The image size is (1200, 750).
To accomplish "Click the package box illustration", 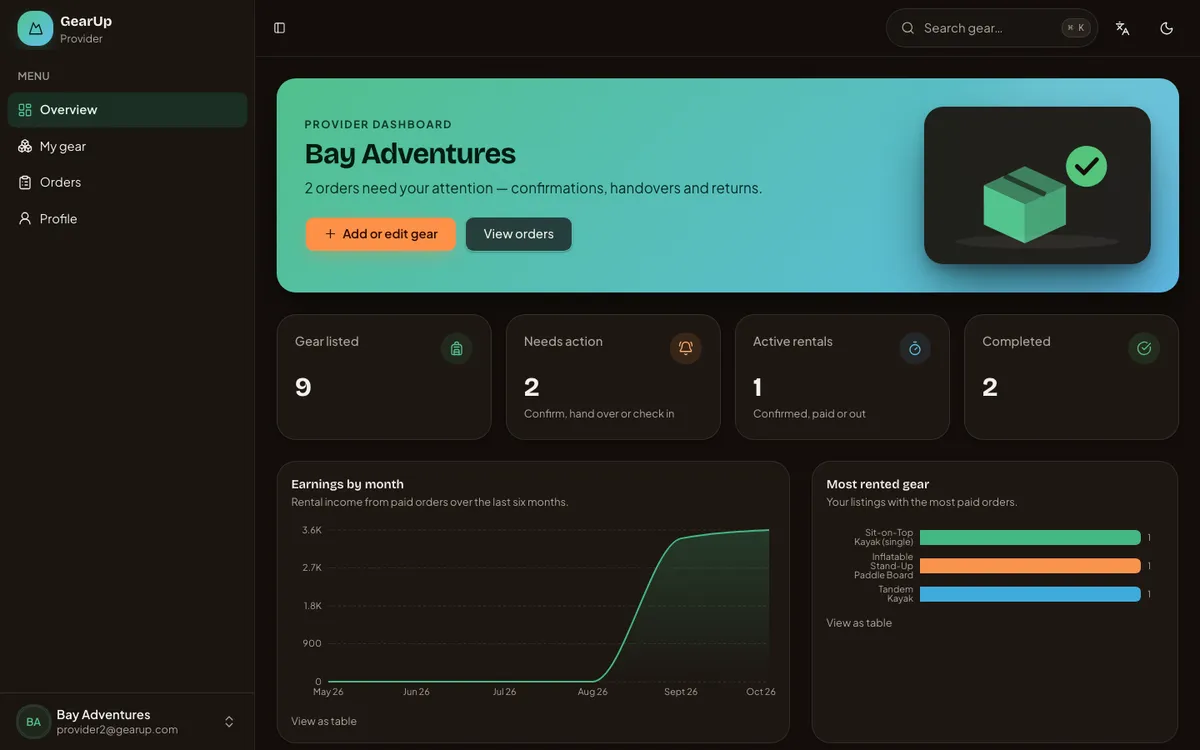I will point(1025,204).
